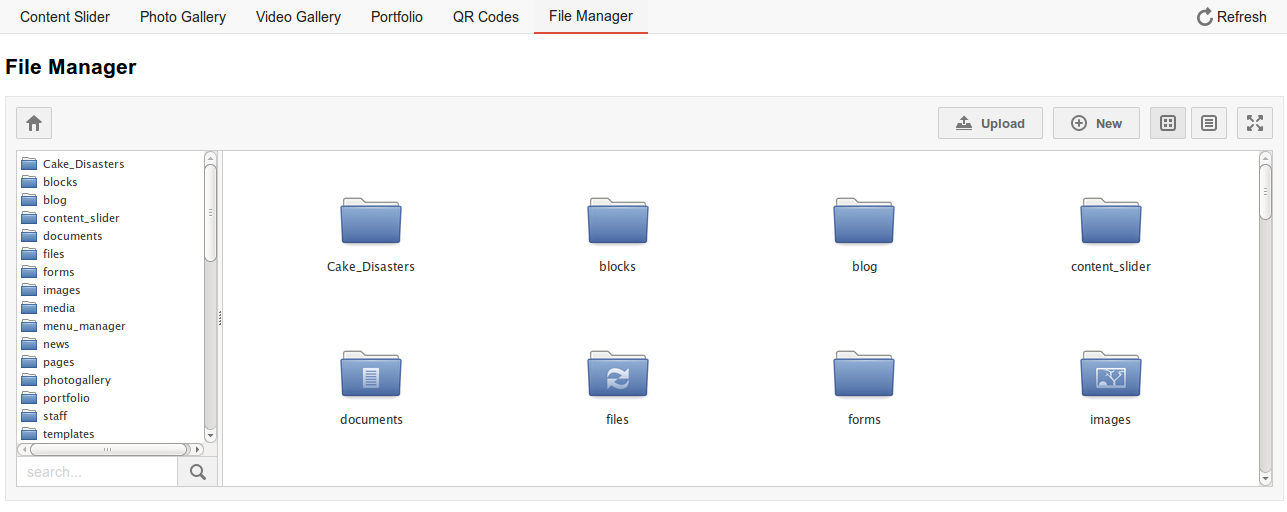
Task: Select menu_manager in the folder tree
Action: pos(84,326)
